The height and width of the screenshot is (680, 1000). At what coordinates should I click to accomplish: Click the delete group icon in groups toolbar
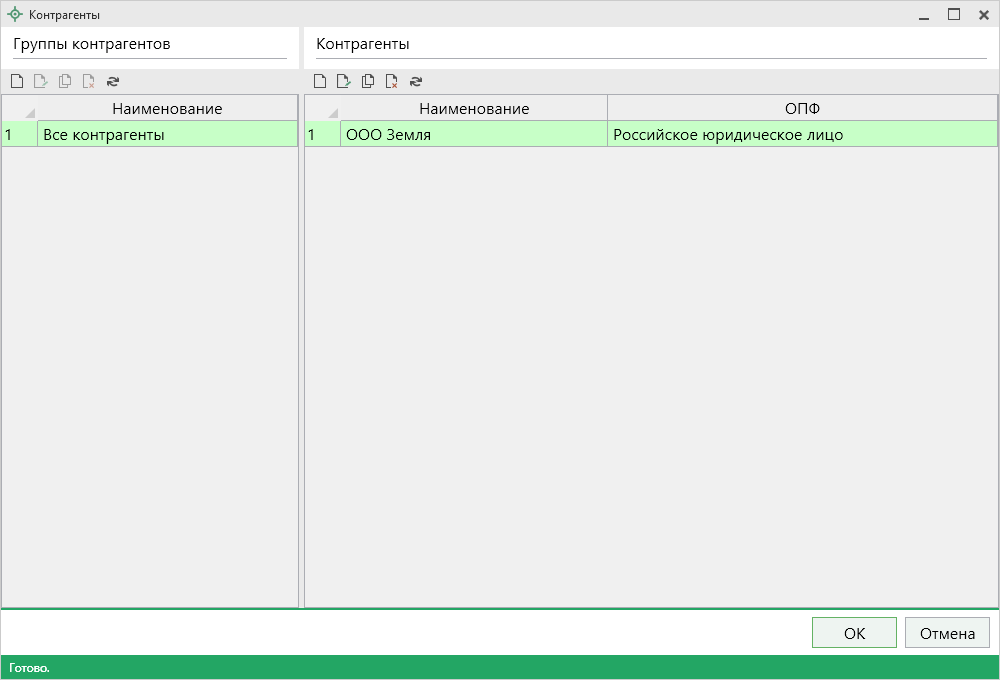point(88,82)
